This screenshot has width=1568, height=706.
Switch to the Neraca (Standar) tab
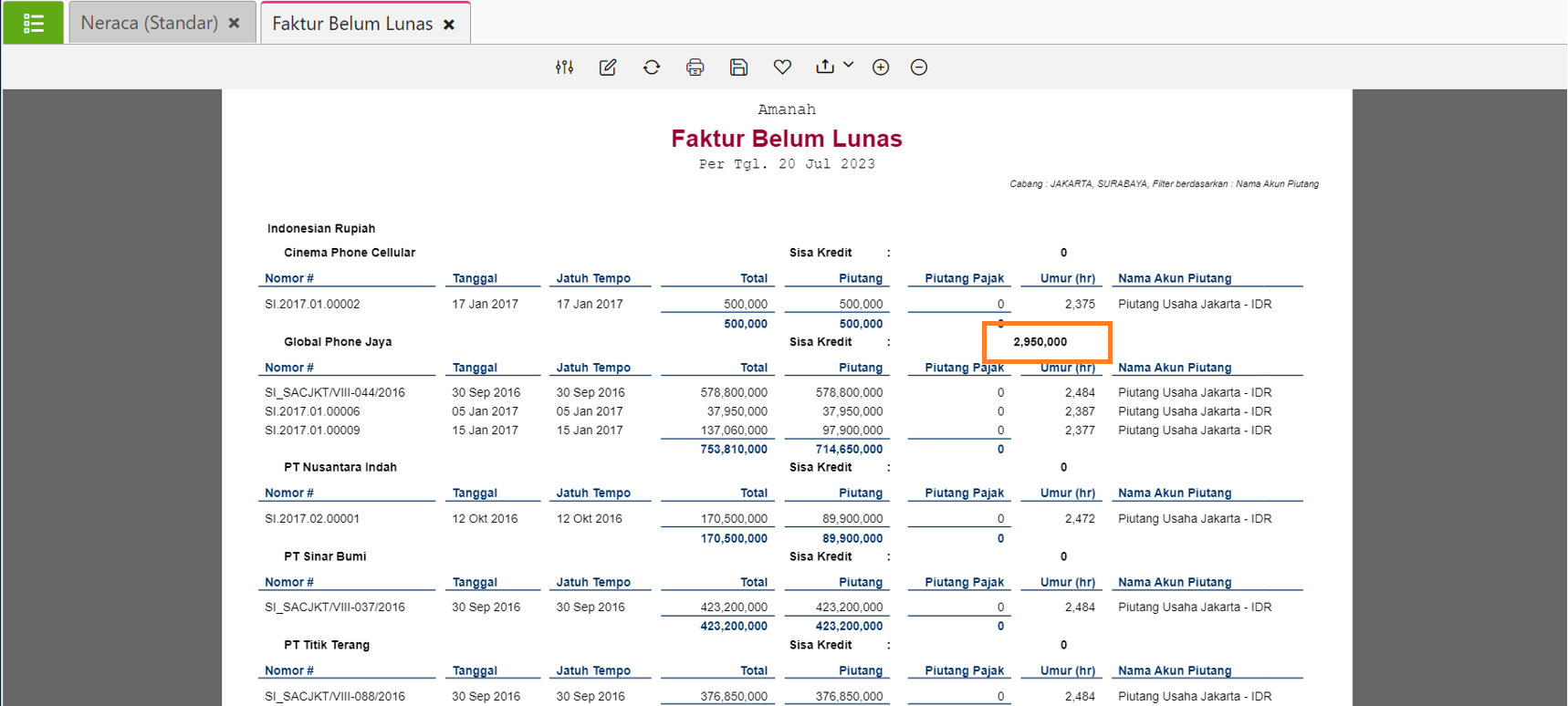pos(150,23)
